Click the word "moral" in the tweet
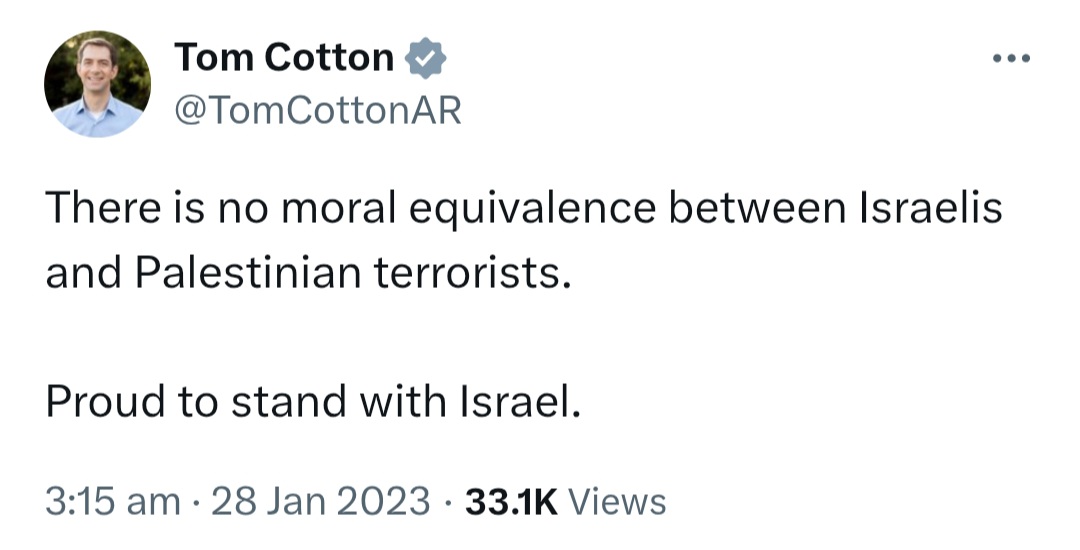Viewport: 1080px width, 550px height. pyautogui.click(x=339, y=209)
